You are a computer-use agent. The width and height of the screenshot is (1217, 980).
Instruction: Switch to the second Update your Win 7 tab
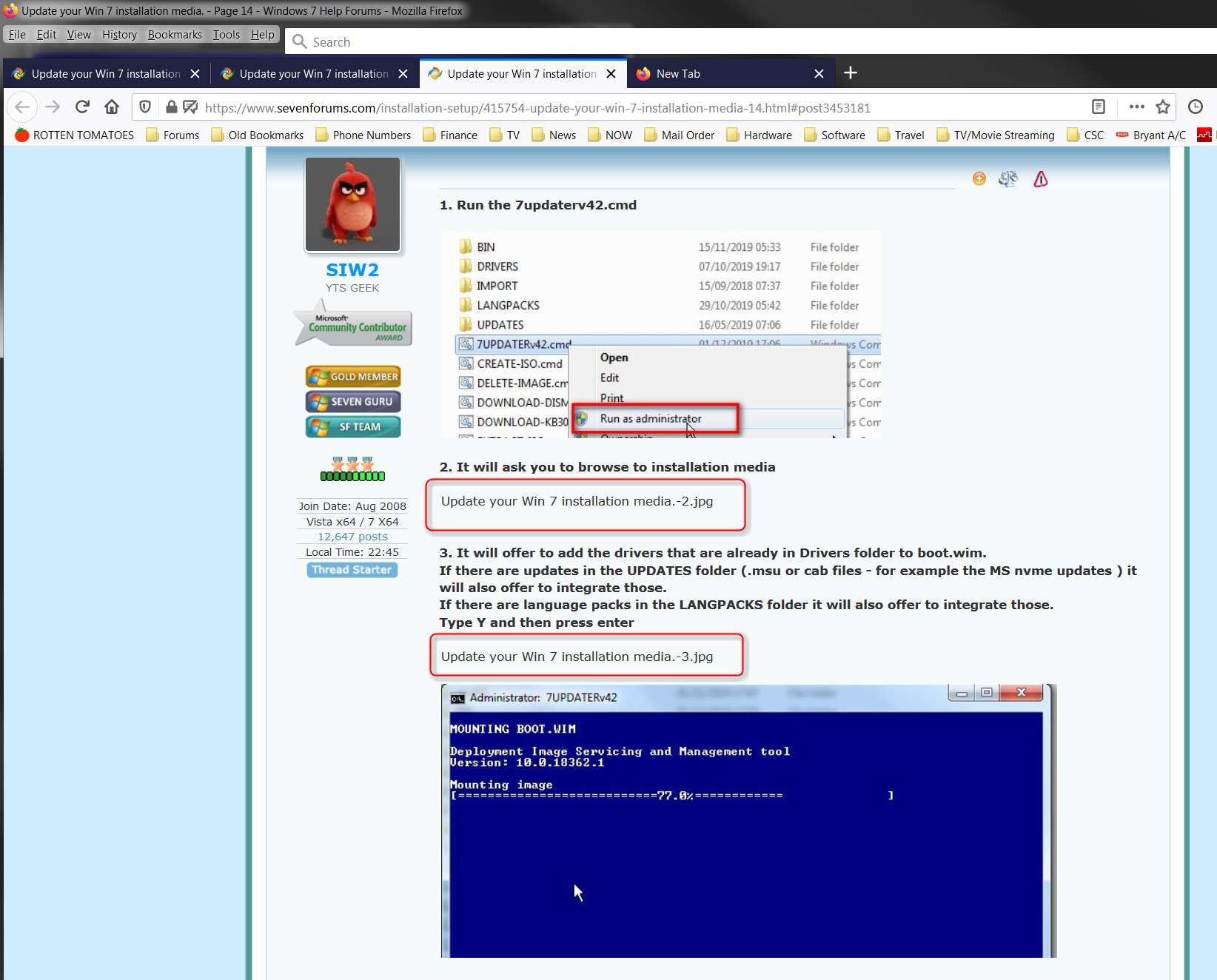click(x=314, y=74)
